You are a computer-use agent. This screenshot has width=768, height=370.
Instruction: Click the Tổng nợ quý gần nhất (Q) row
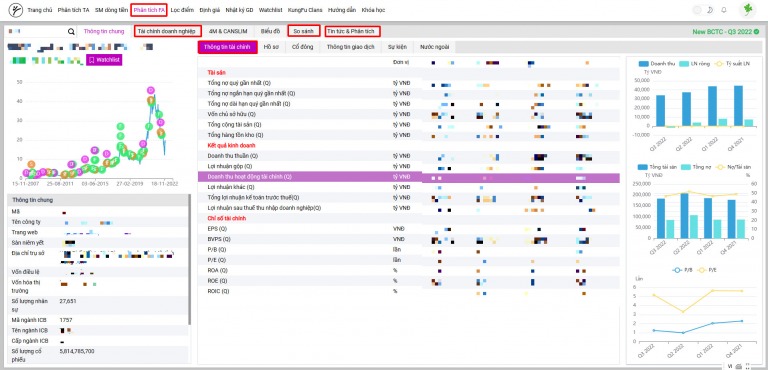pos(408,83)
